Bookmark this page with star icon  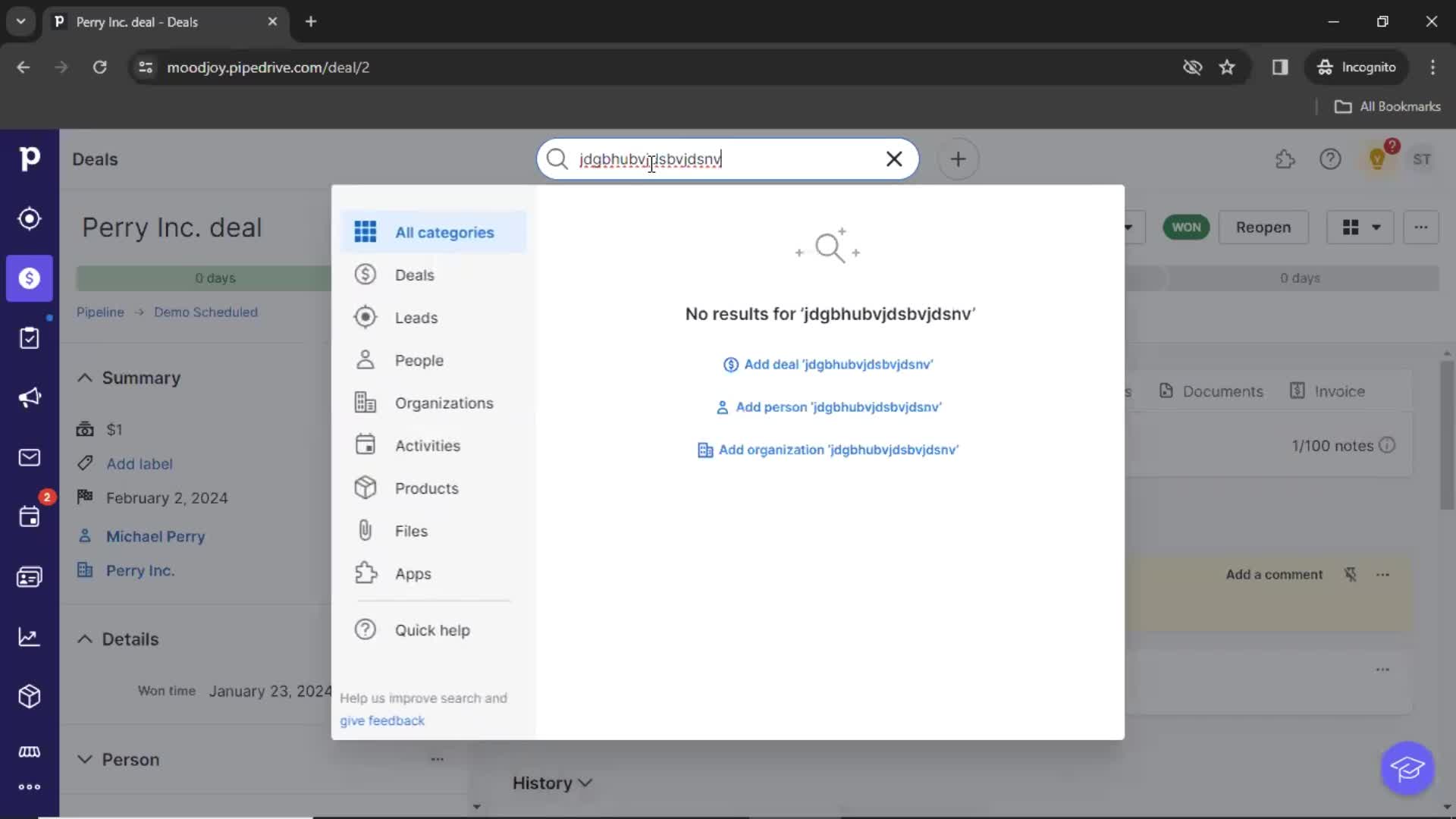point(1227,67)
